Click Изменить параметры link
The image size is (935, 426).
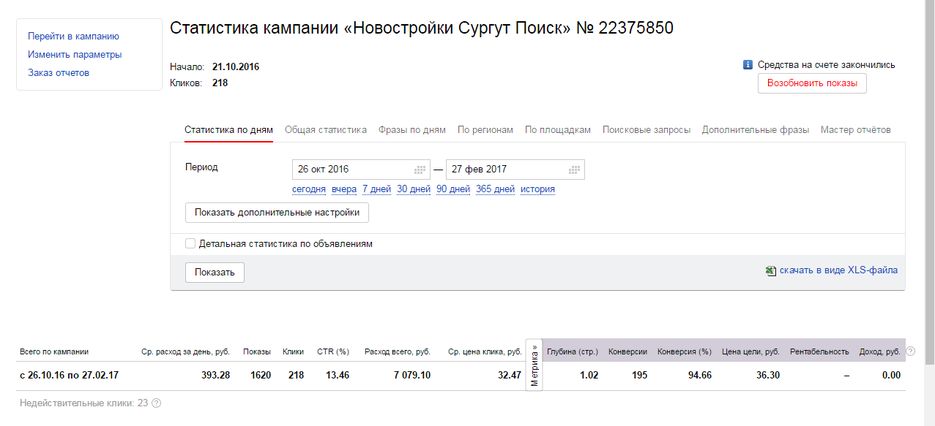click(x=75, y=54)
